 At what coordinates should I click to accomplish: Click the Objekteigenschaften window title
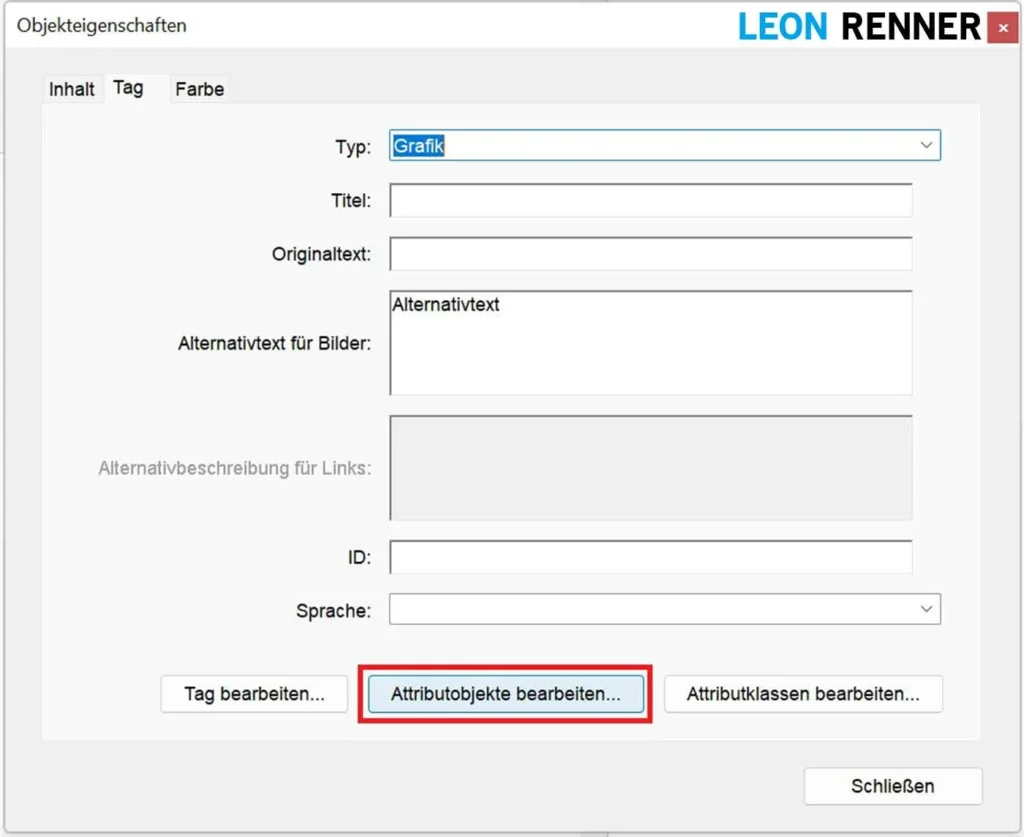(x=102, y=26)
